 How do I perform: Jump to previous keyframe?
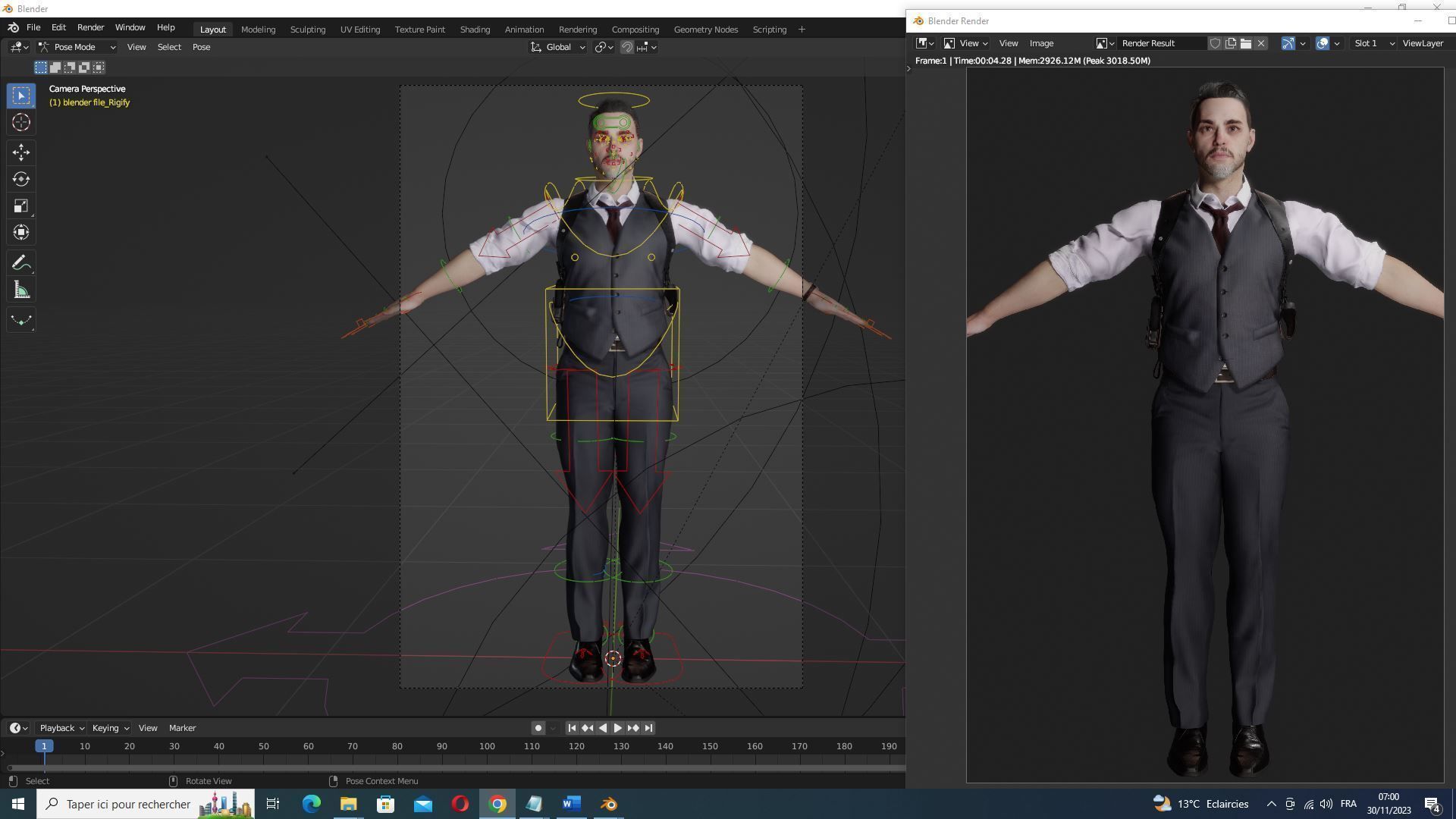587,728
